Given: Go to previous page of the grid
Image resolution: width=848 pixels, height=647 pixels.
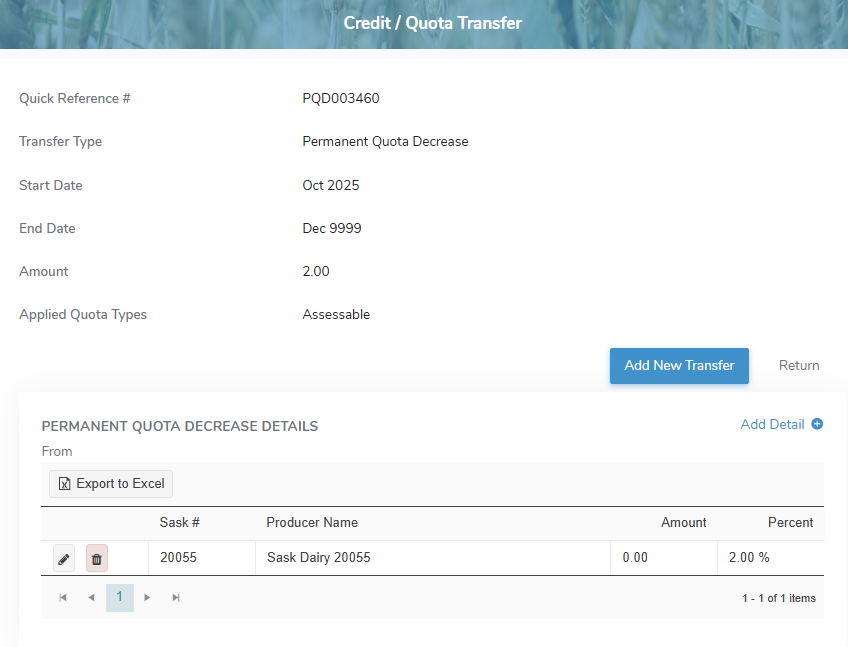Looking at the screenshot, I should tap(91, 598).
